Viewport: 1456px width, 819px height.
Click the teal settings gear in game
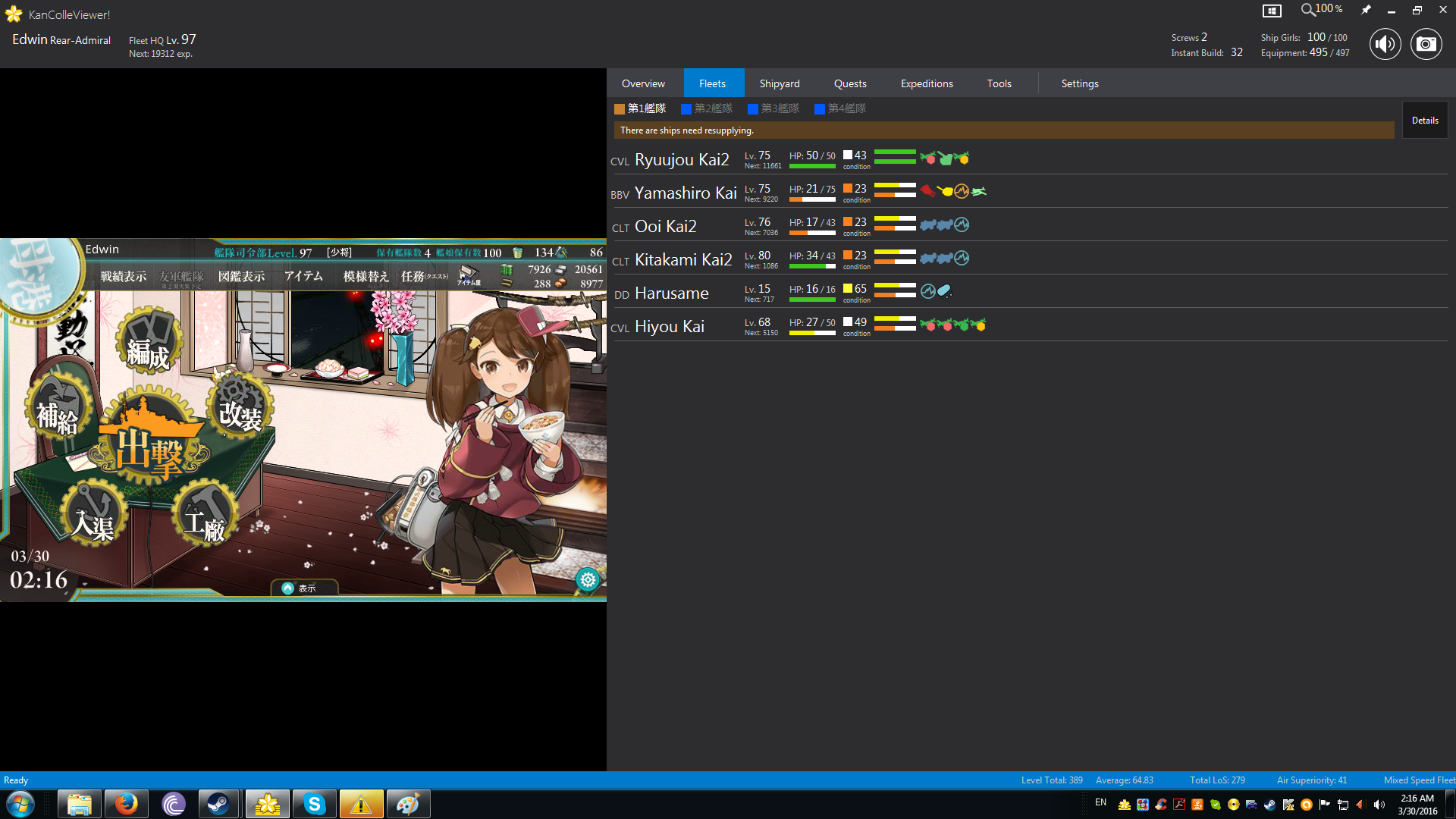[x=588, y=580]
